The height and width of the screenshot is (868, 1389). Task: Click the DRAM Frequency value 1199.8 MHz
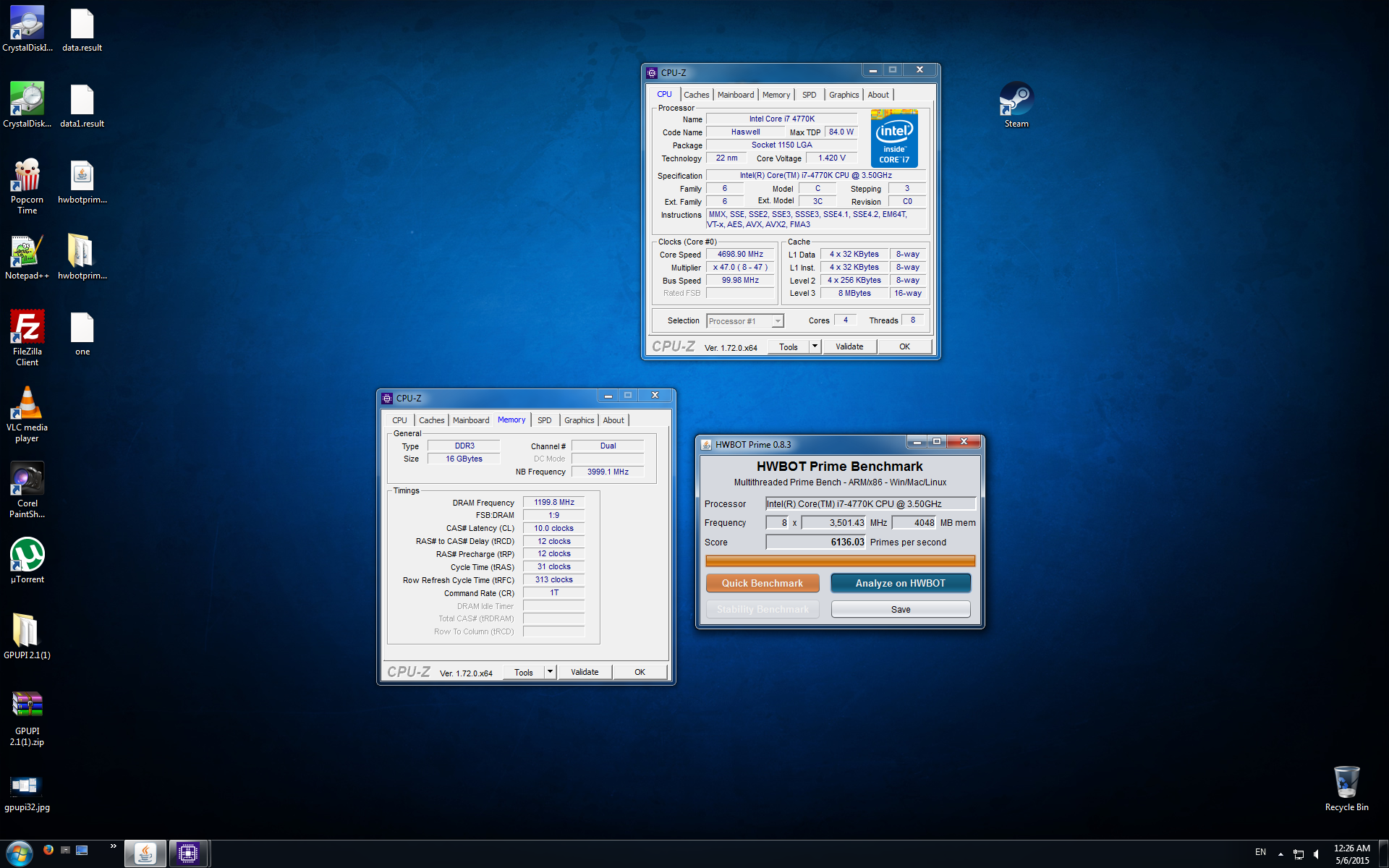(x=554, y=502)
